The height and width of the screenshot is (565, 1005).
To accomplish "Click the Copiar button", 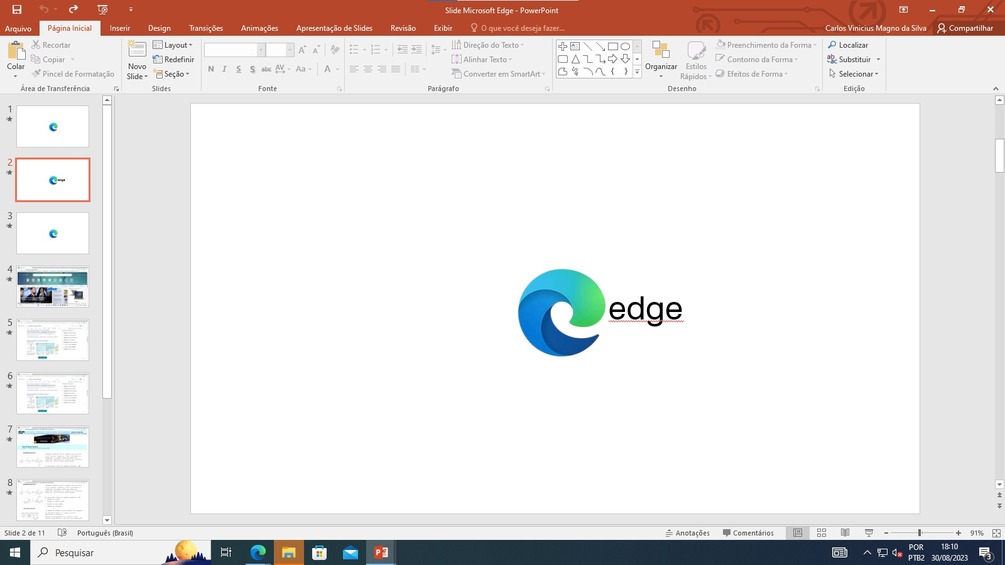I will click(x=49, y=60).
